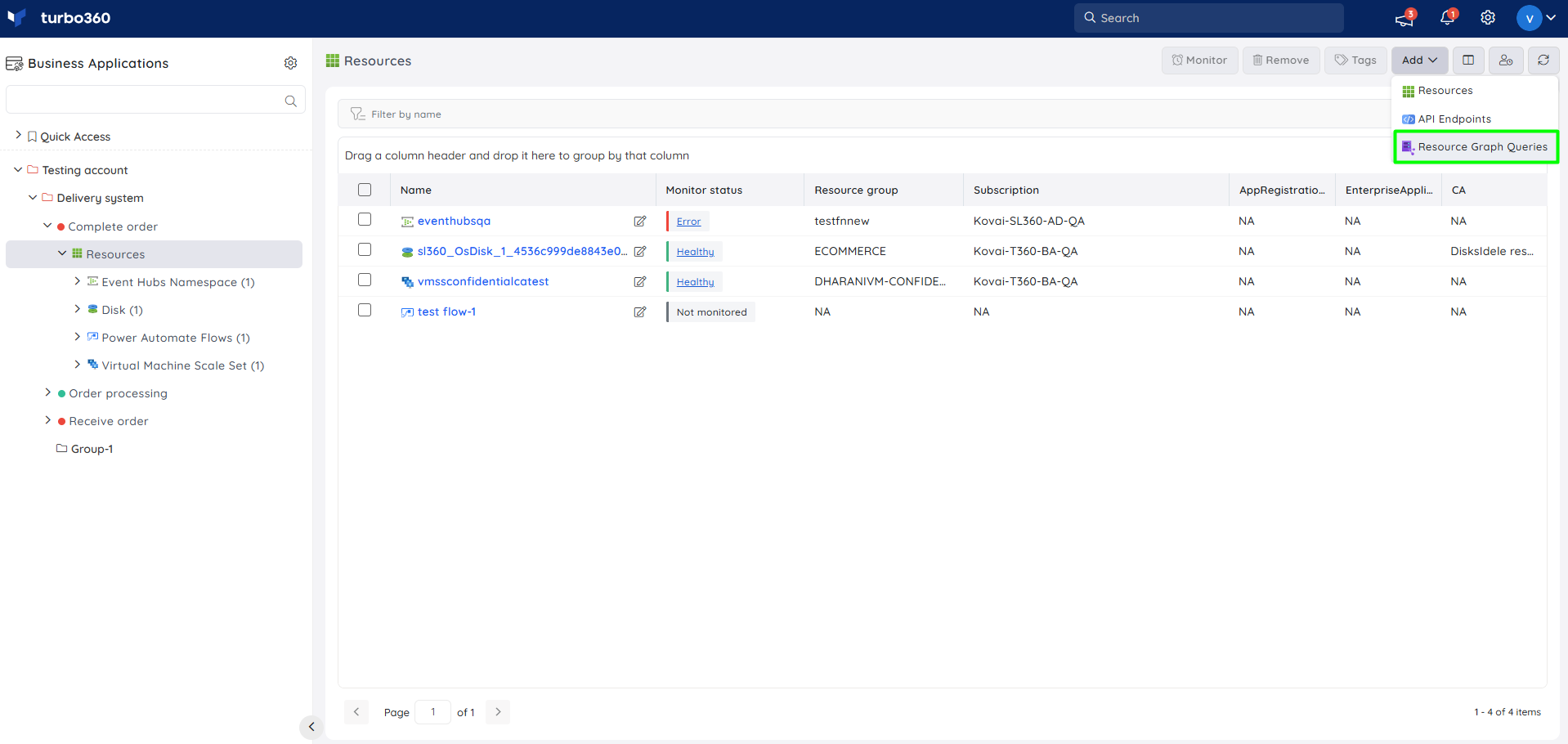Click the page number input
This screenshot has width=1568, height=744.
[x=432, y=712]
